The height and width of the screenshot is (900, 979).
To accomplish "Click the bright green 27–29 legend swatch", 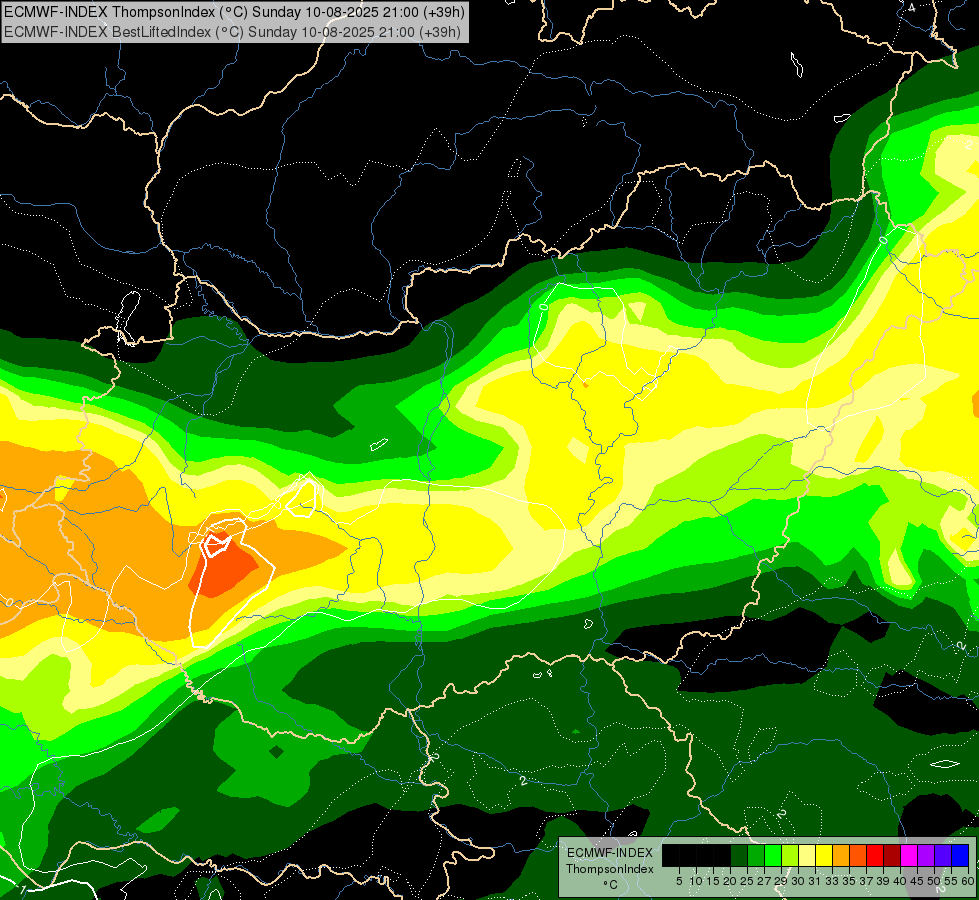I will [773, 855].
